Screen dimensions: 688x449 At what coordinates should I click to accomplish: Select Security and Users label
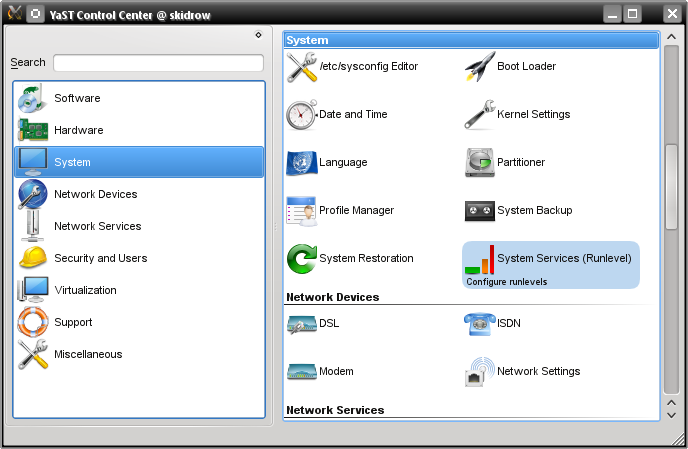click(x=101, y=258)
